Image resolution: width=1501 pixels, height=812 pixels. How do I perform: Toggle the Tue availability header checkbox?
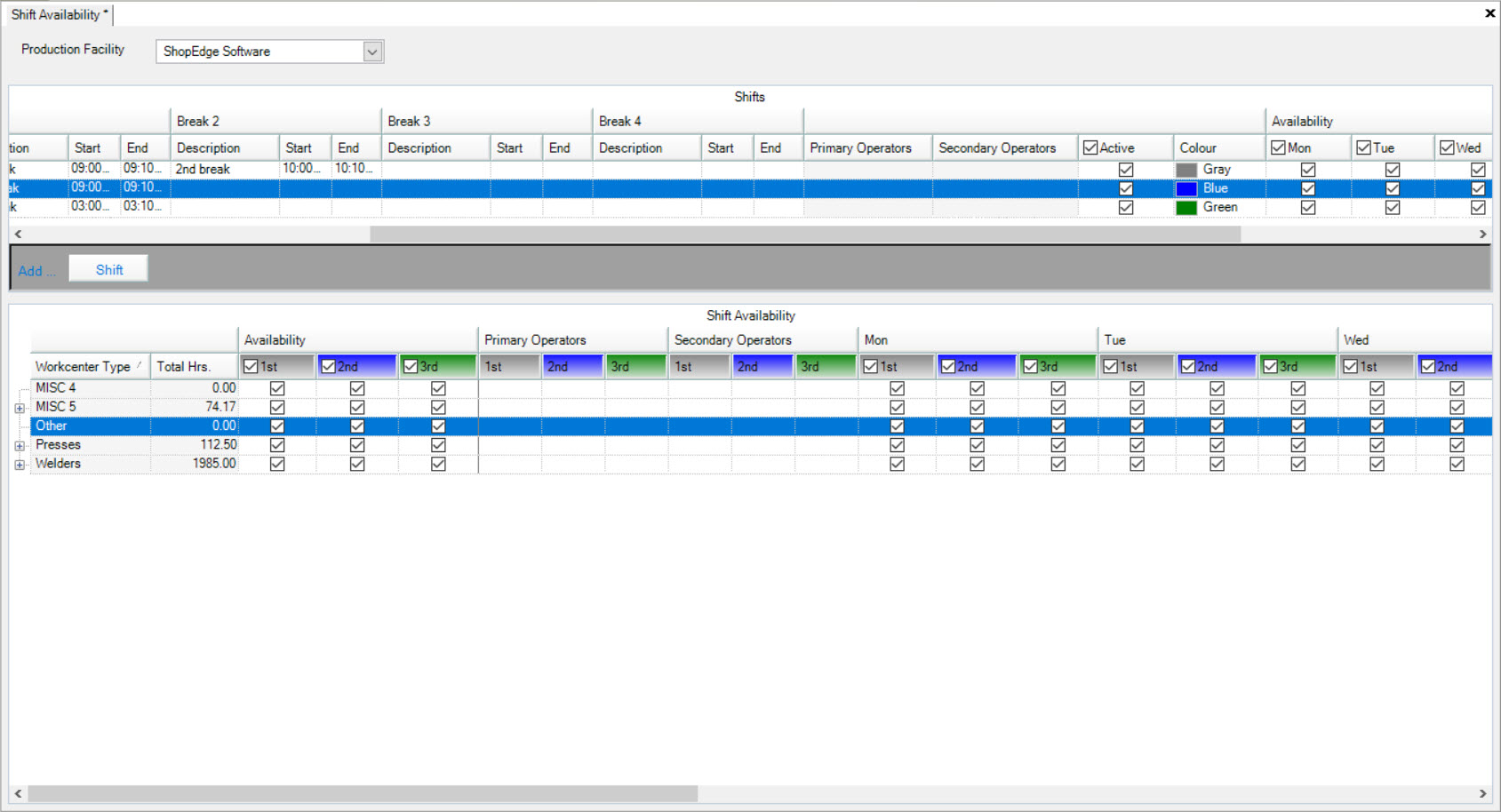(1363, 147)
